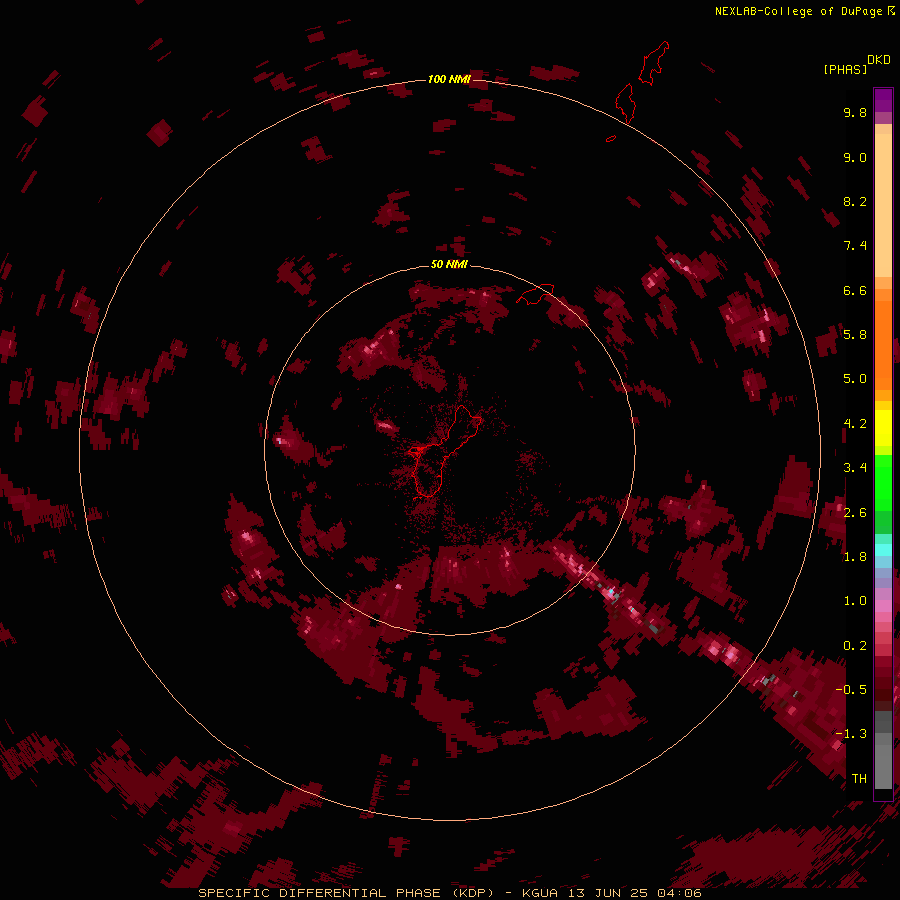Viewport: 900px width, 900px height.
Task: Click the 3.4 value on color scale
Action: click(x=855, y=468)
